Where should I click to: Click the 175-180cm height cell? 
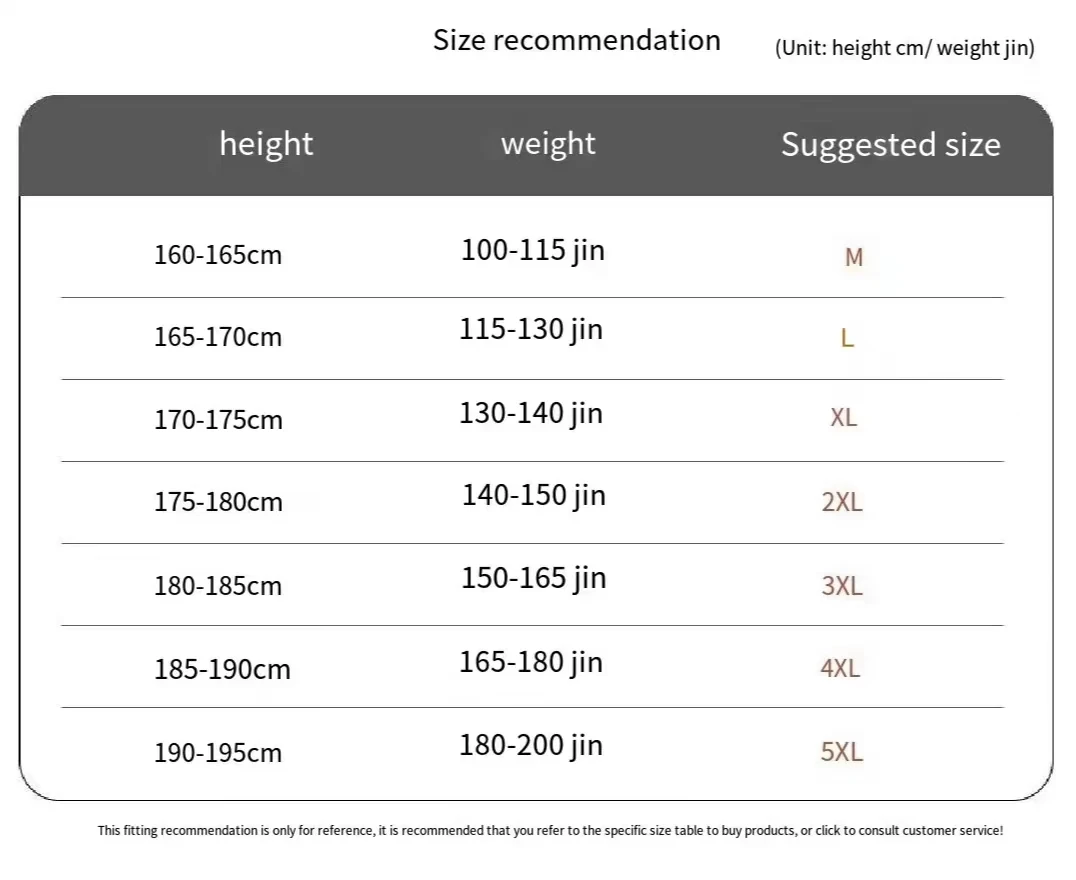218,502
